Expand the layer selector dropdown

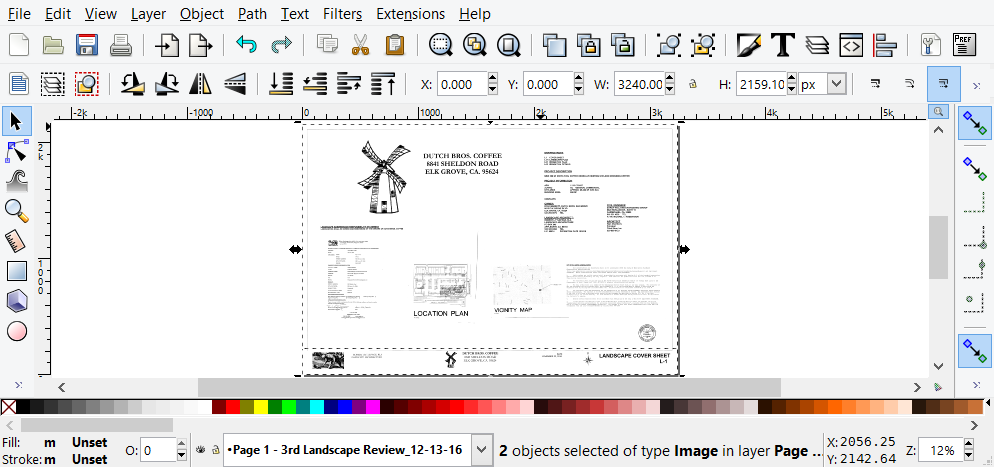[x=482, y=450]
